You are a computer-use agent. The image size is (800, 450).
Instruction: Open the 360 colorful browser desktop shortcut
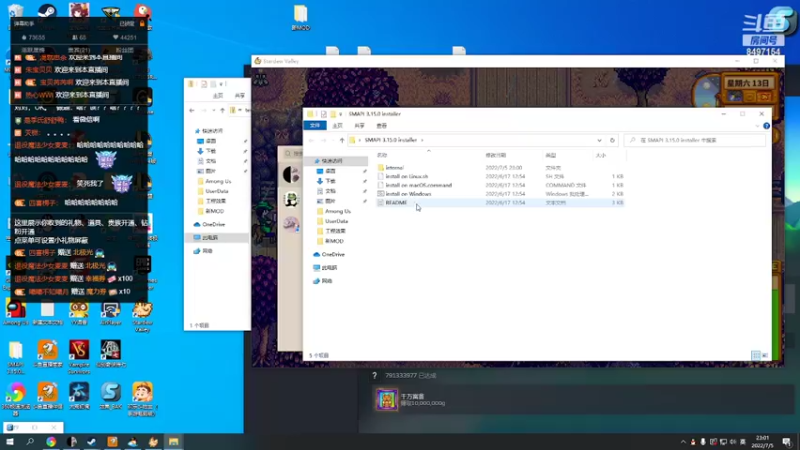tap(15, 398)
